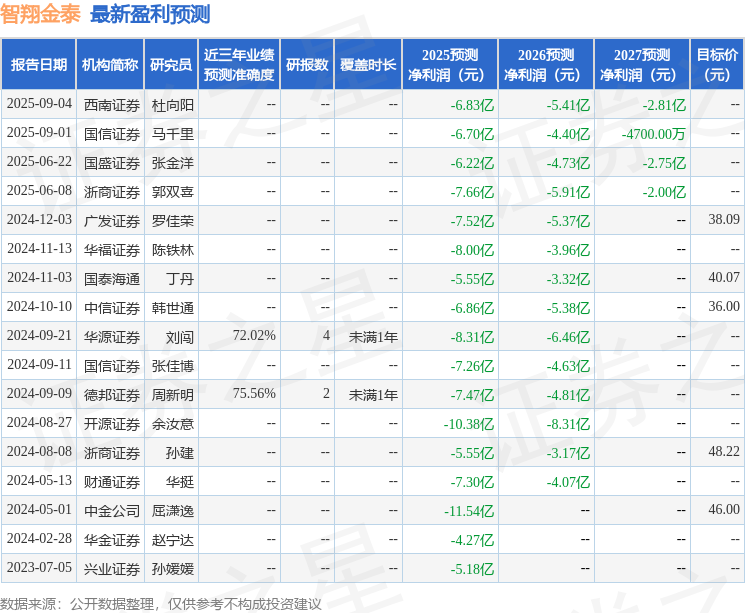
Task: Select 德邦证券 institution cell
Action: [112, 395]
